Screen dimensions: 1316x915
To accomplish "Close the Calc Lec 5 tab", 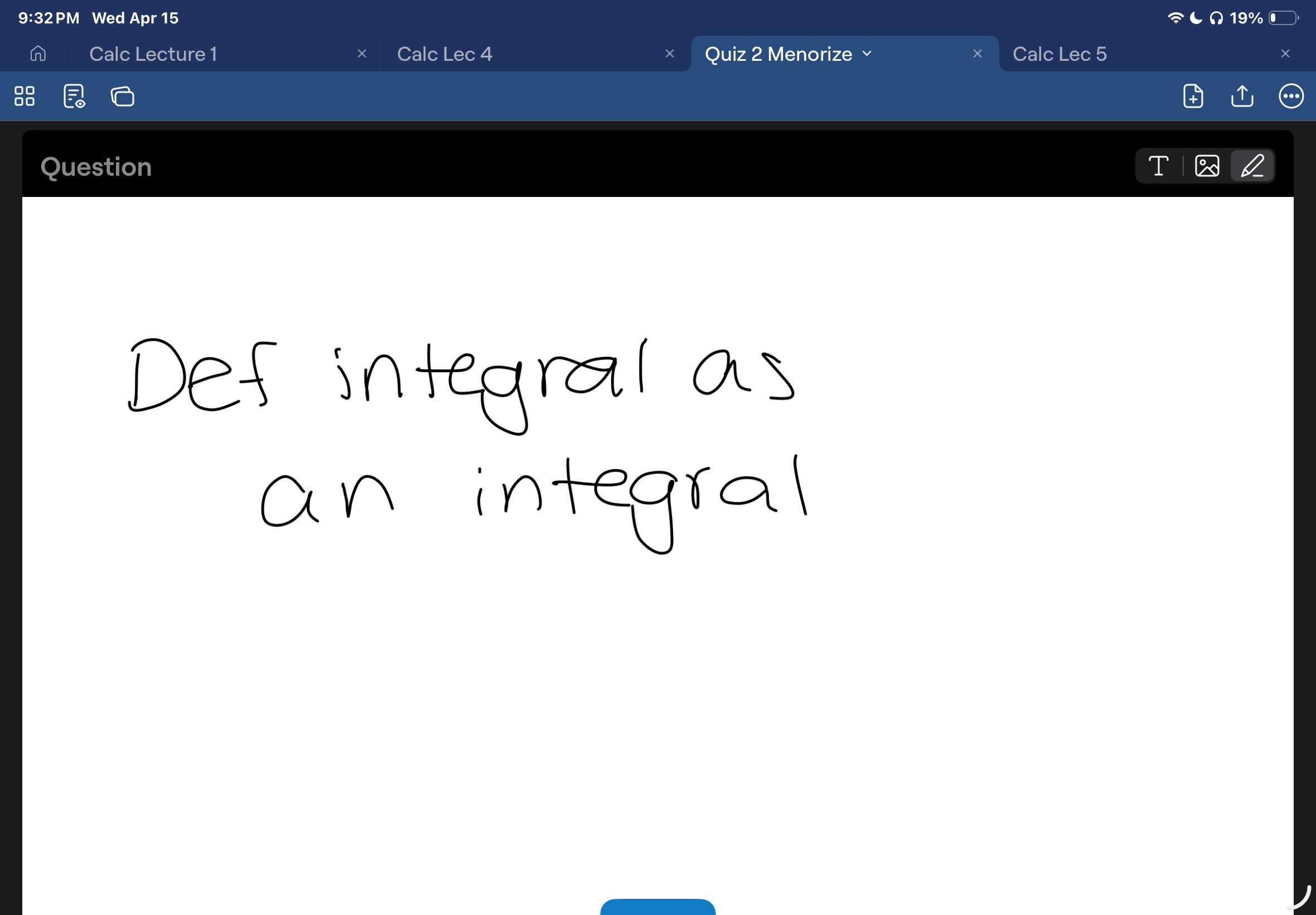I will coord(1285,54).
